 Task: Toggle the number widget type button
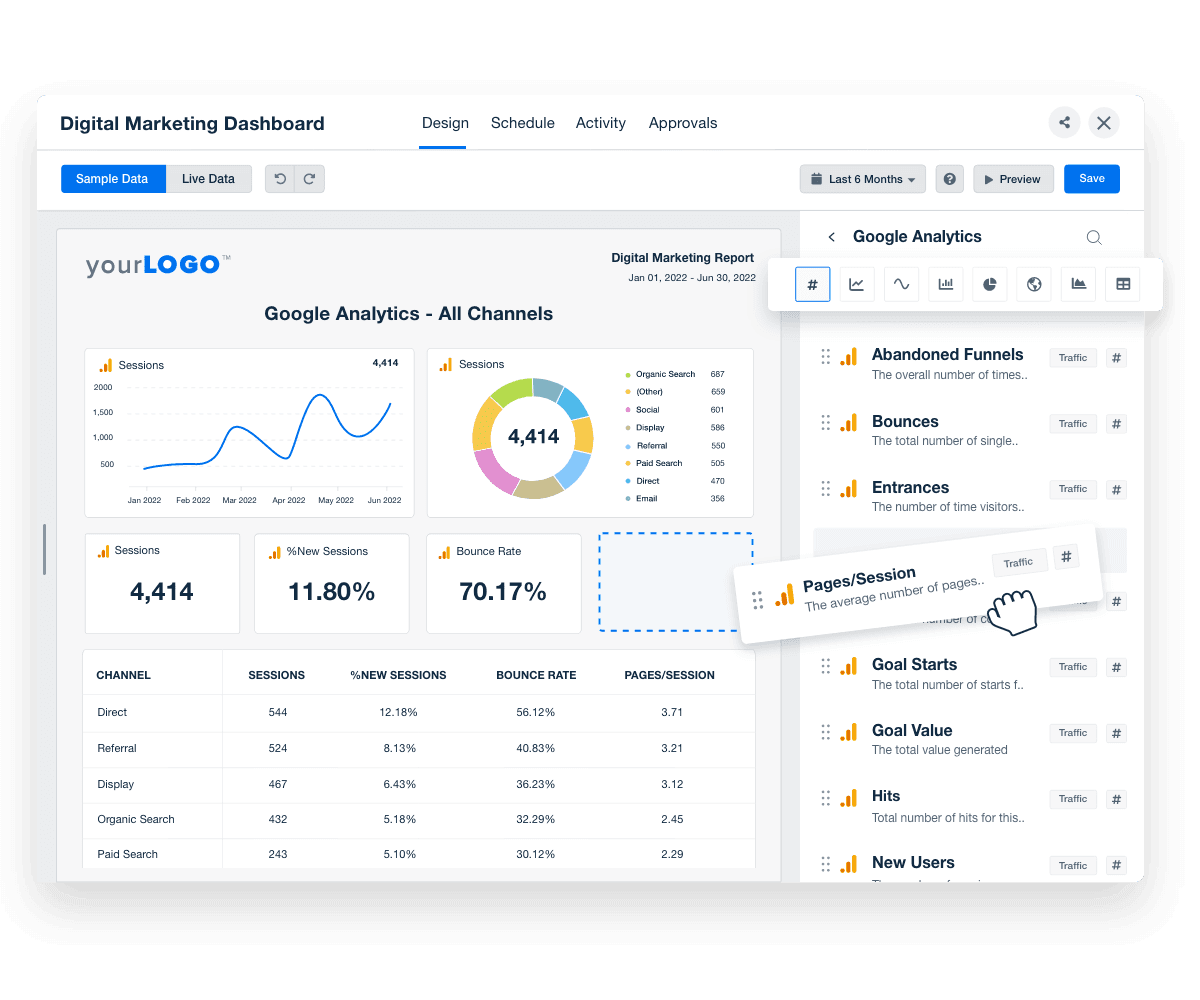tap(813, 284)
